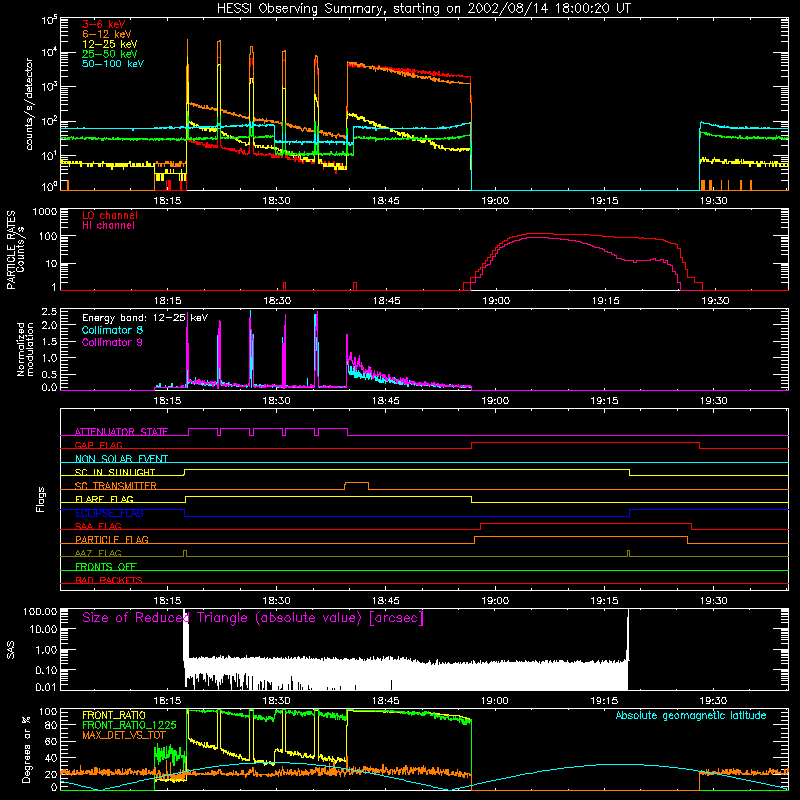Click the raised SC_TRANSMITTER pulse in flags panel

[357, 483]
